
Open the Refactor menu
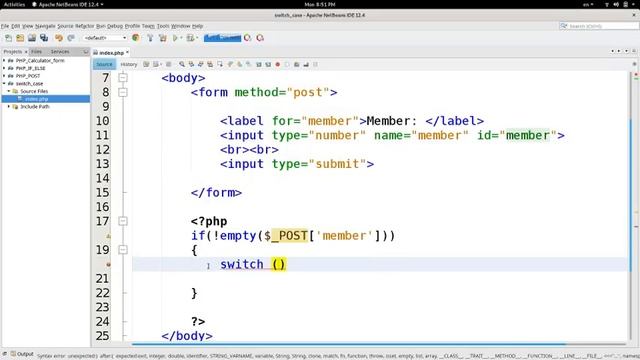pyautogui.click(x=84, y=26)
